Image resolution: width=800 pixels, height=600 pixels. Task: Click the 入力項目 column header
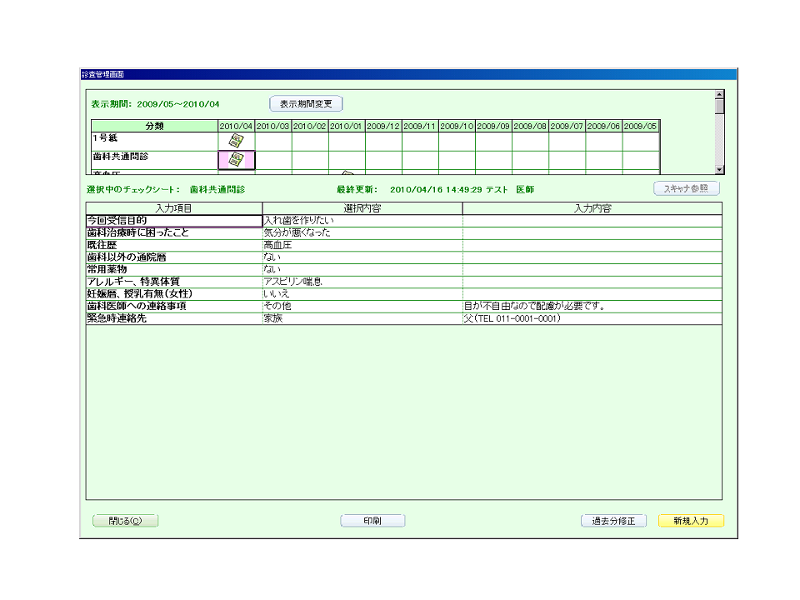pyautogui.click(x=173, y=208)
